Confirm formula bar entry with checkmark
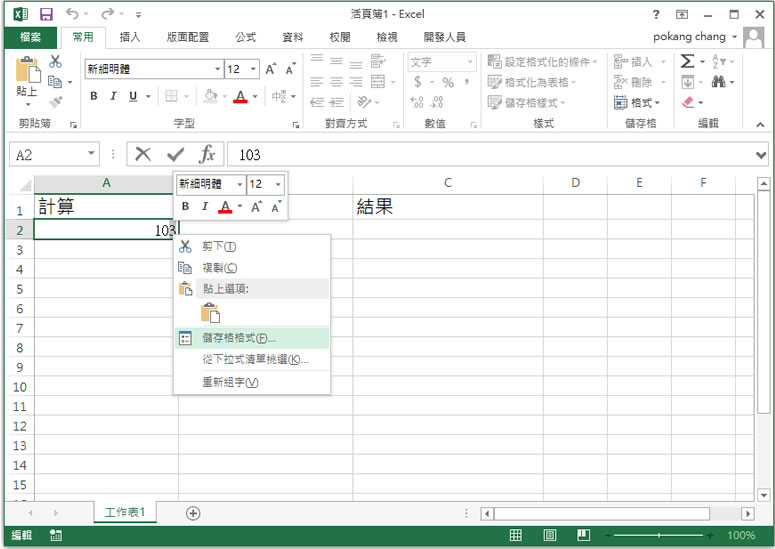 [x=175, y=155]
